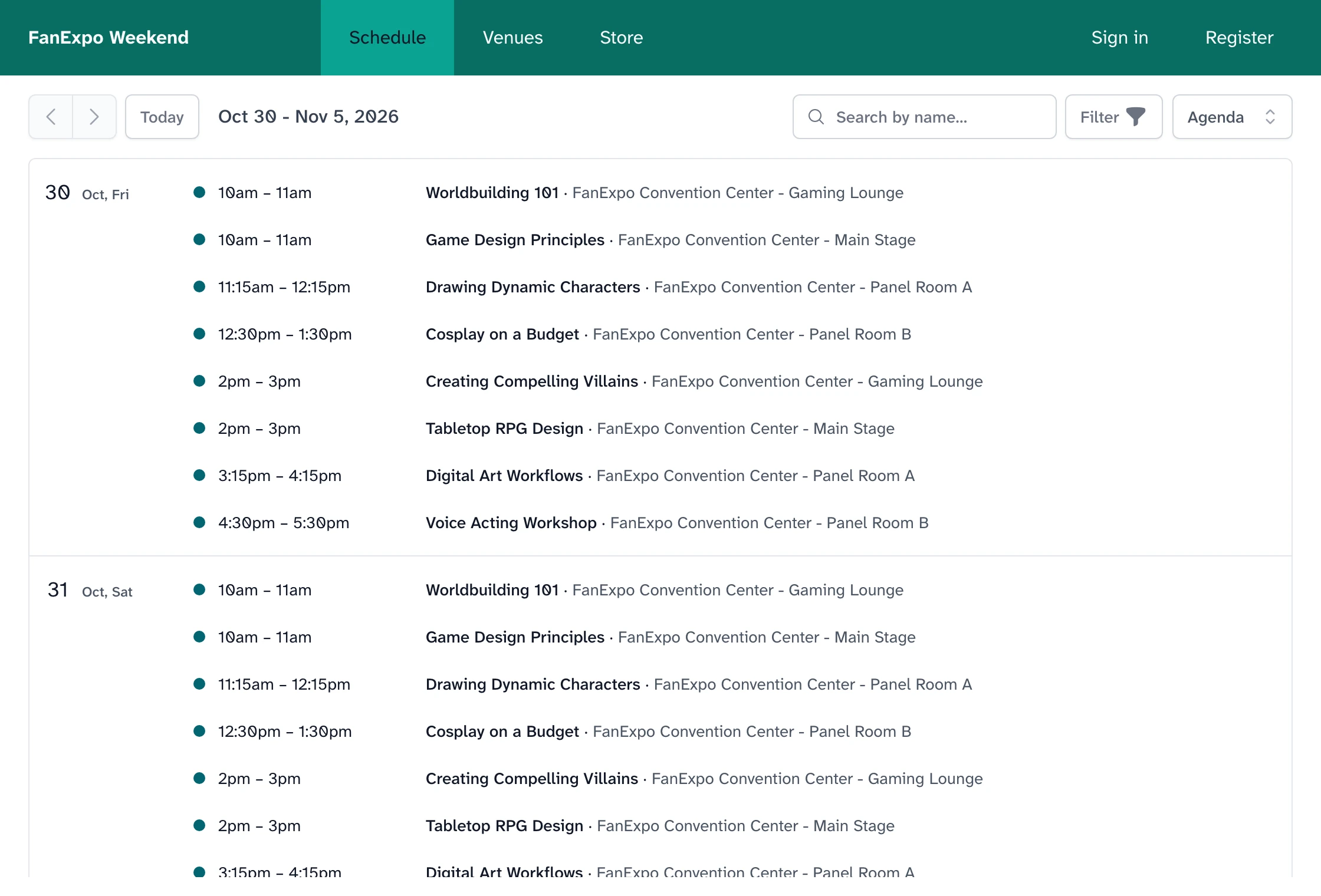
Task: Open Saturday Cosplay on a Budget event
Action: click(502, 732)
